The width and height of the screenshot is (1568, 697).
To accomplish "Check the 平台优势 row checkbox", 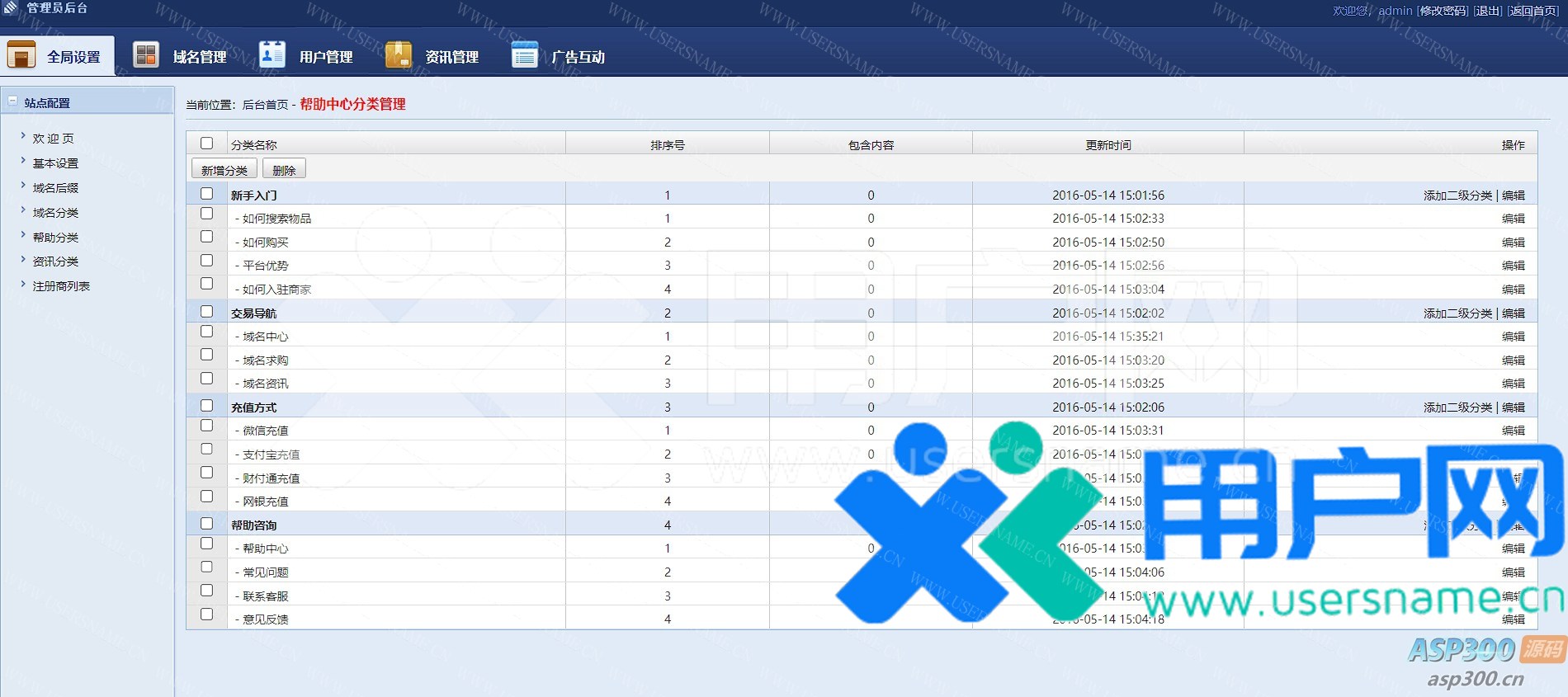I will tap(207, 261).
